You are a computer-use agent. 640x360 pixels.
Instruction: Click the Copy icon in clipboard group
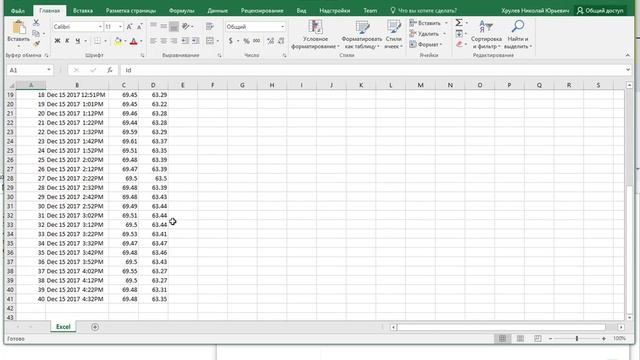(x=36, y=33)
